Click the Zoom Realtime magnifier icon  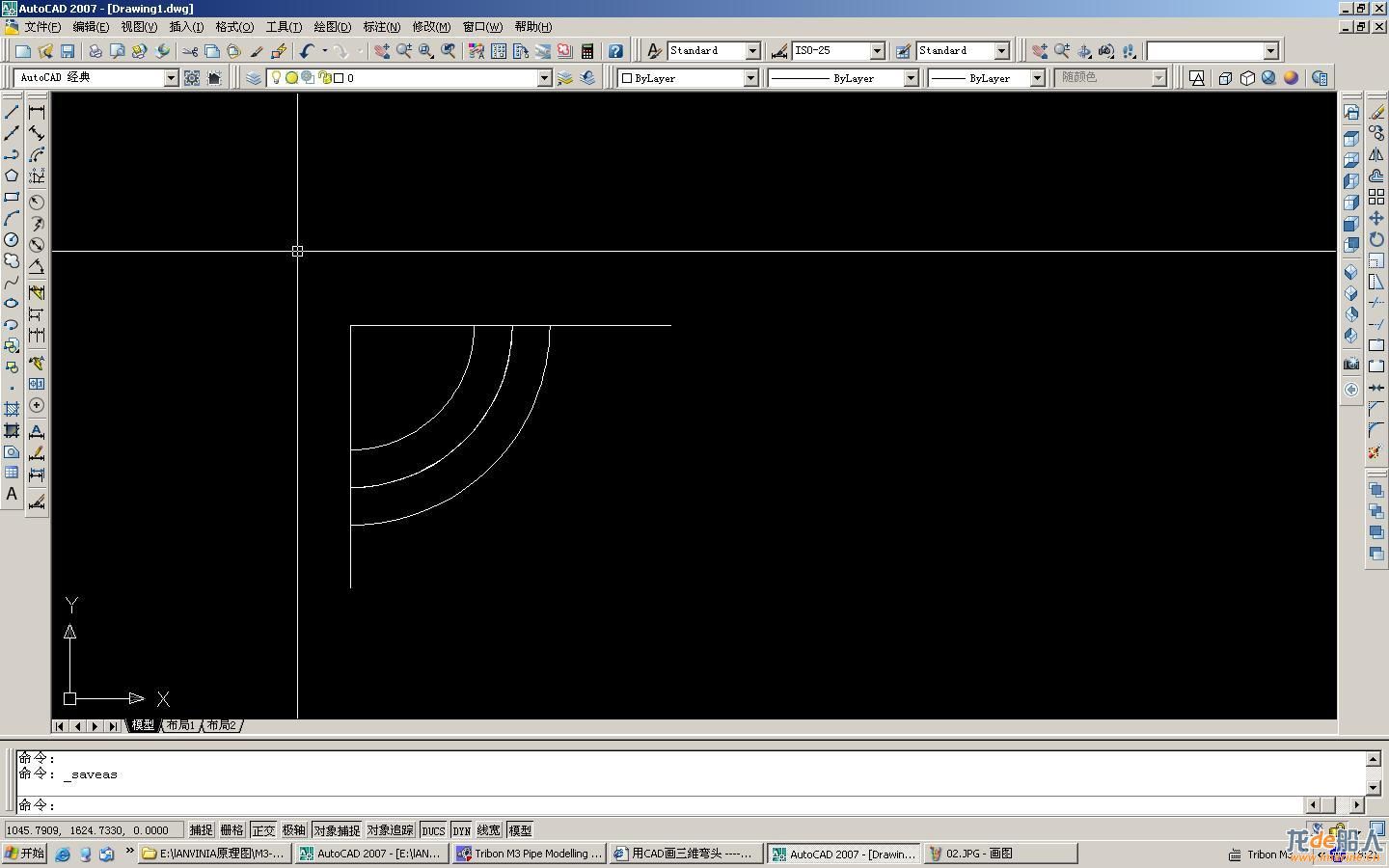404,51
